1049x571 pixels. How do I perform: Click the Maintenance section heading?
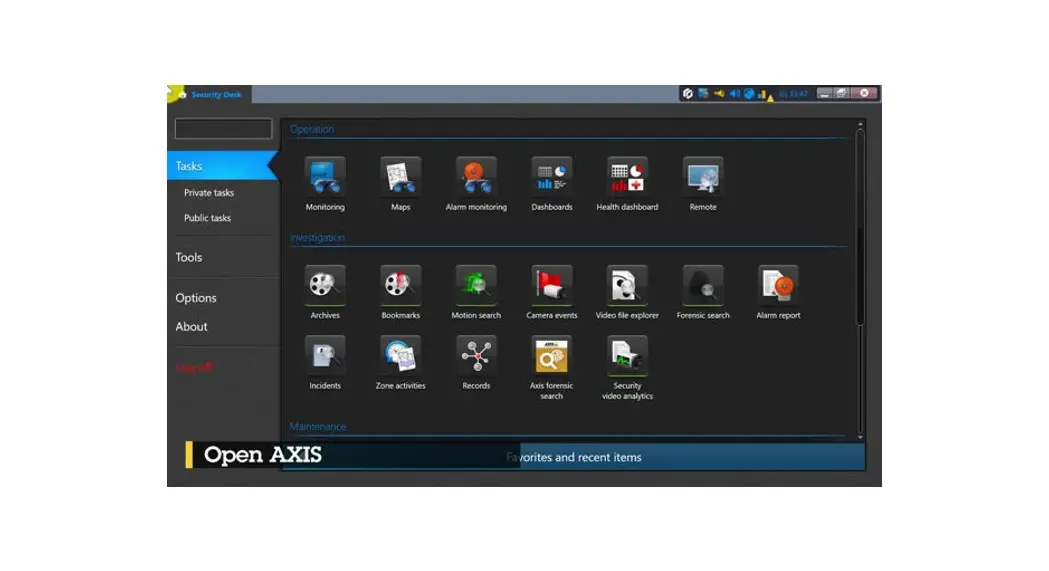coord(318,427)
